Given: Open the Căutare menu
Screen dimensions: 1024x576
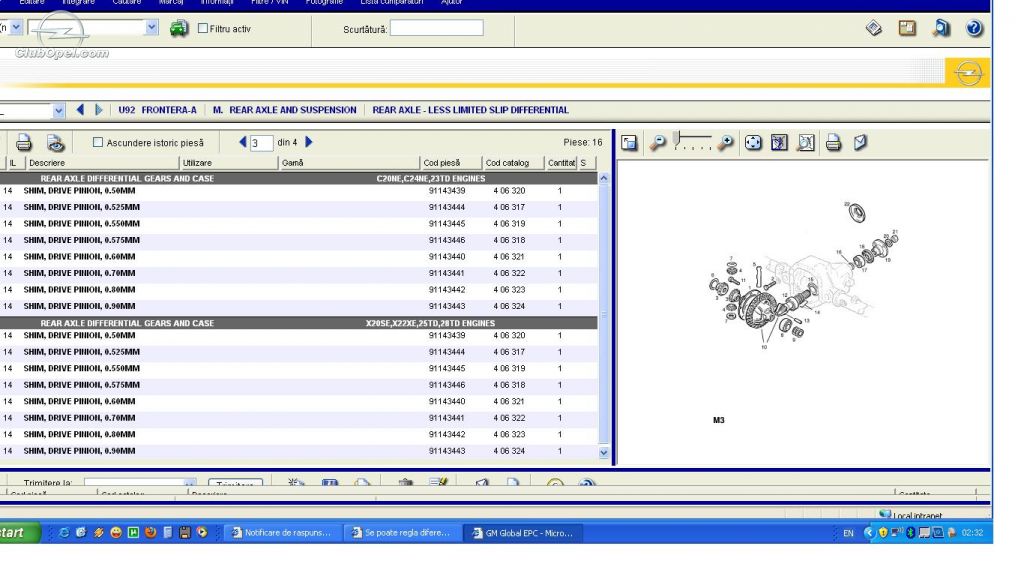Looking at the screenshot, I should [127, 3].
